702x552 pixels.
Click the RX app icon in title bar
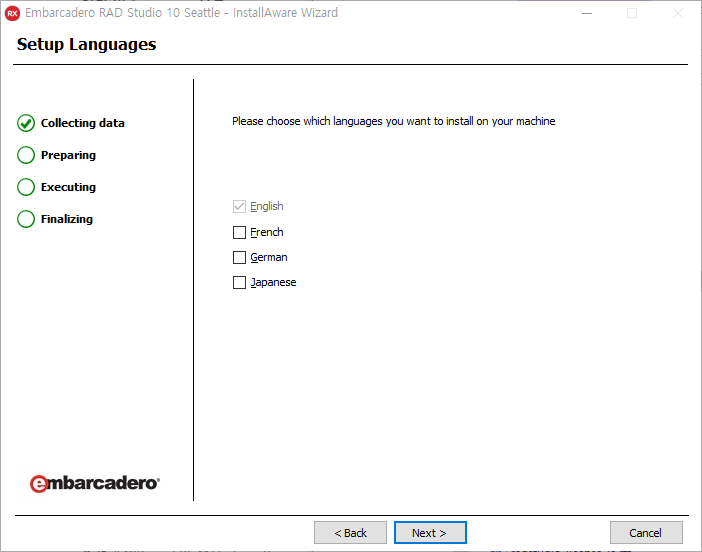(13, 13)
